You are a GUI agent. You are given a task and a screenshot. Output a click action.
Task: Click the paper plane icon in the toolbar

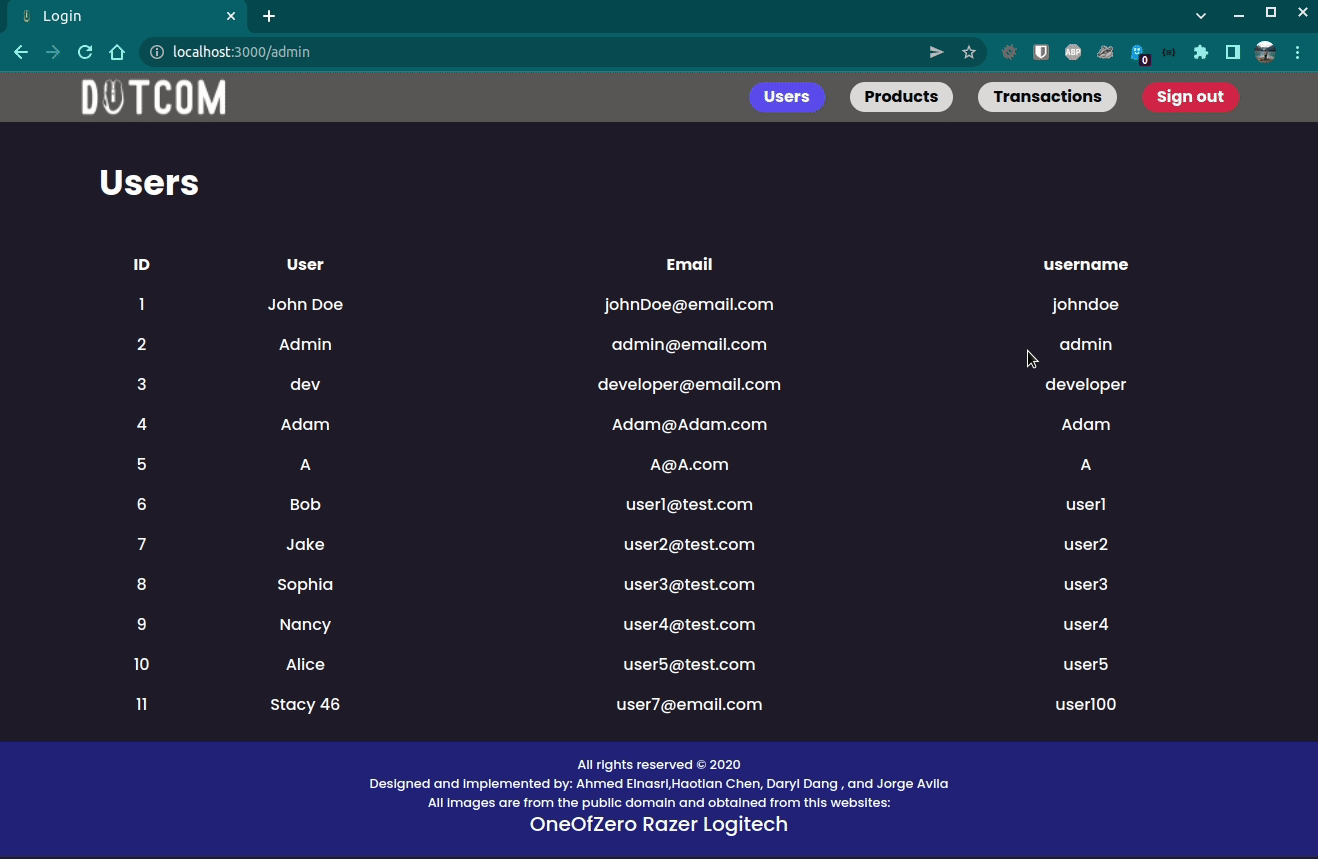point(936,51)
